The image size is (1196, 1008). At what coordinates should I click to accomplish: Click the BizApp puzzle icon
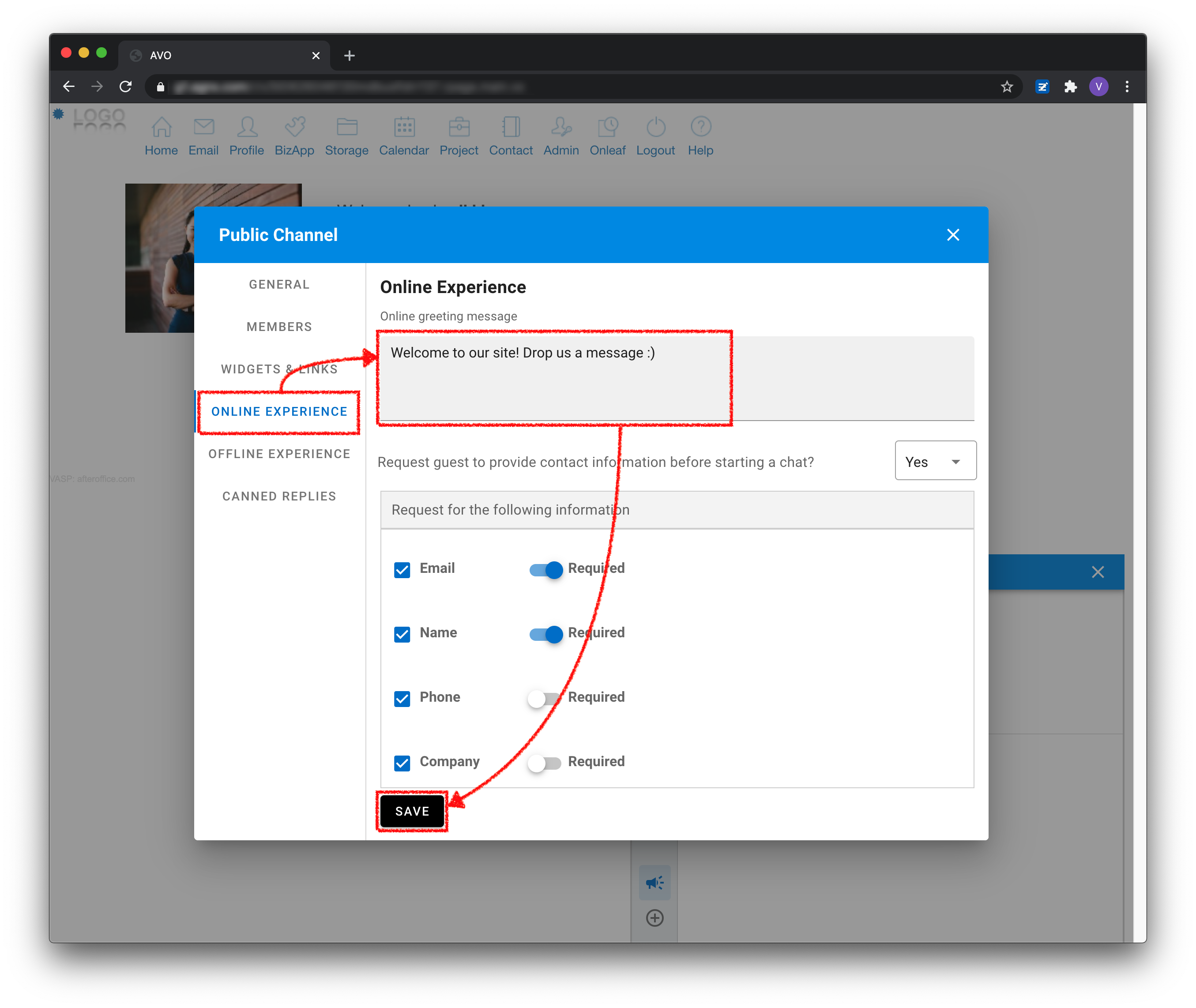[x=295, y=127]
